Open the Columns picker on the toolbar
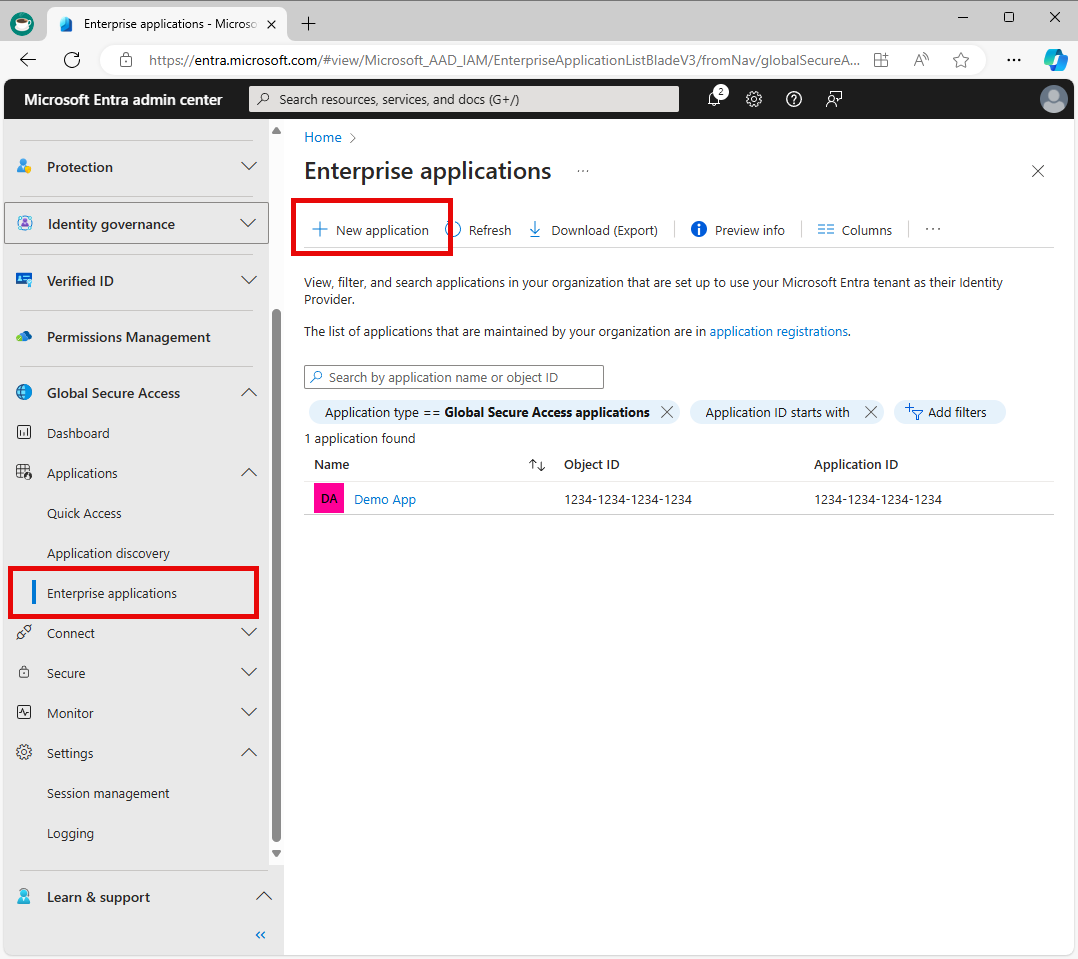1078x959 pixels. 855,229
